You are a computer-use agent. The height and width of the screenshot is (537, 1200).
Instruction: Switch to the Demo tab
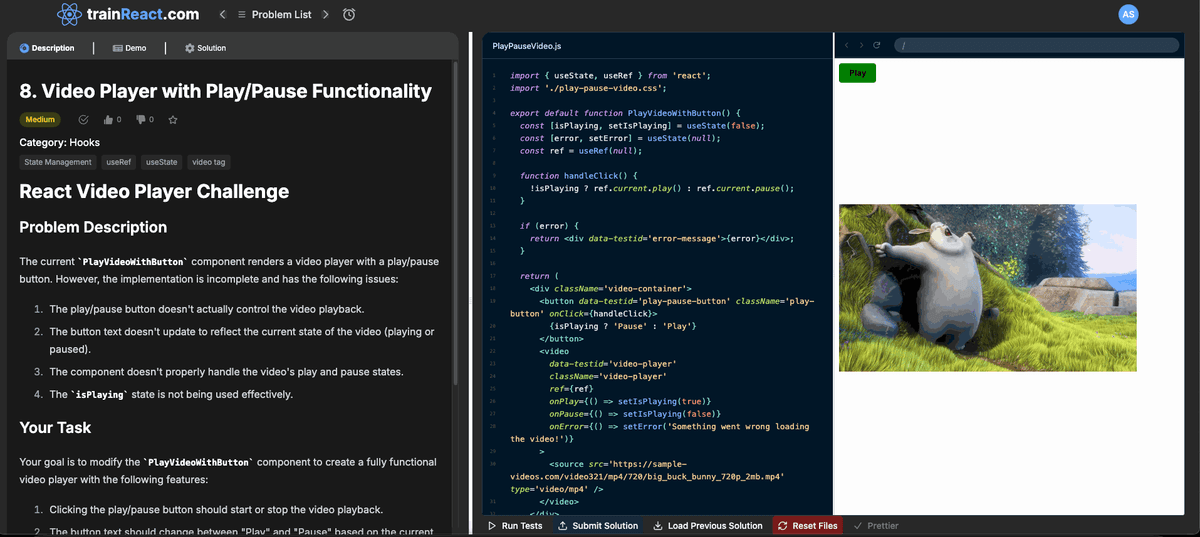tap(129, 48)
